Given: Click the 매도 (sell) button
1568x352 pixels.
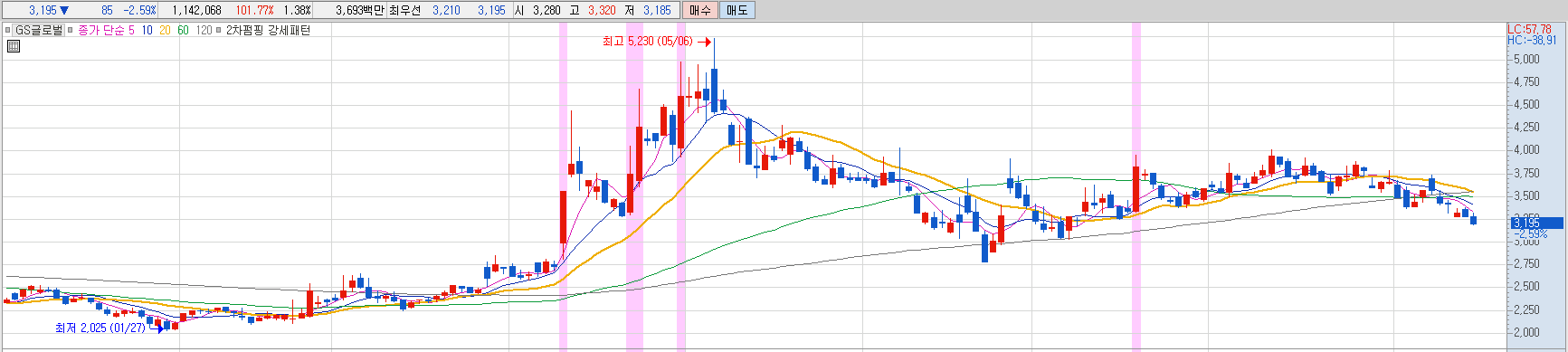Looking at the screenshot, I should pos(736,10).
